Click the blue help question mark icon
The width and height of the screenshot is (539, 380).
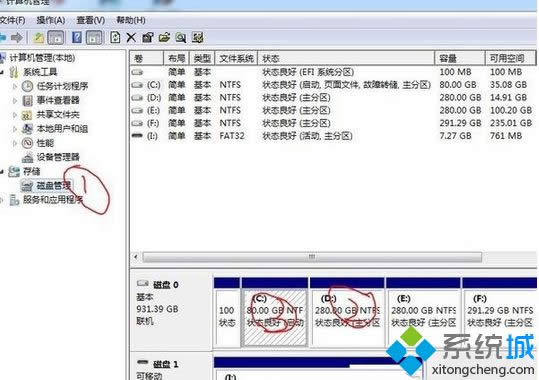tap(77, 37)
